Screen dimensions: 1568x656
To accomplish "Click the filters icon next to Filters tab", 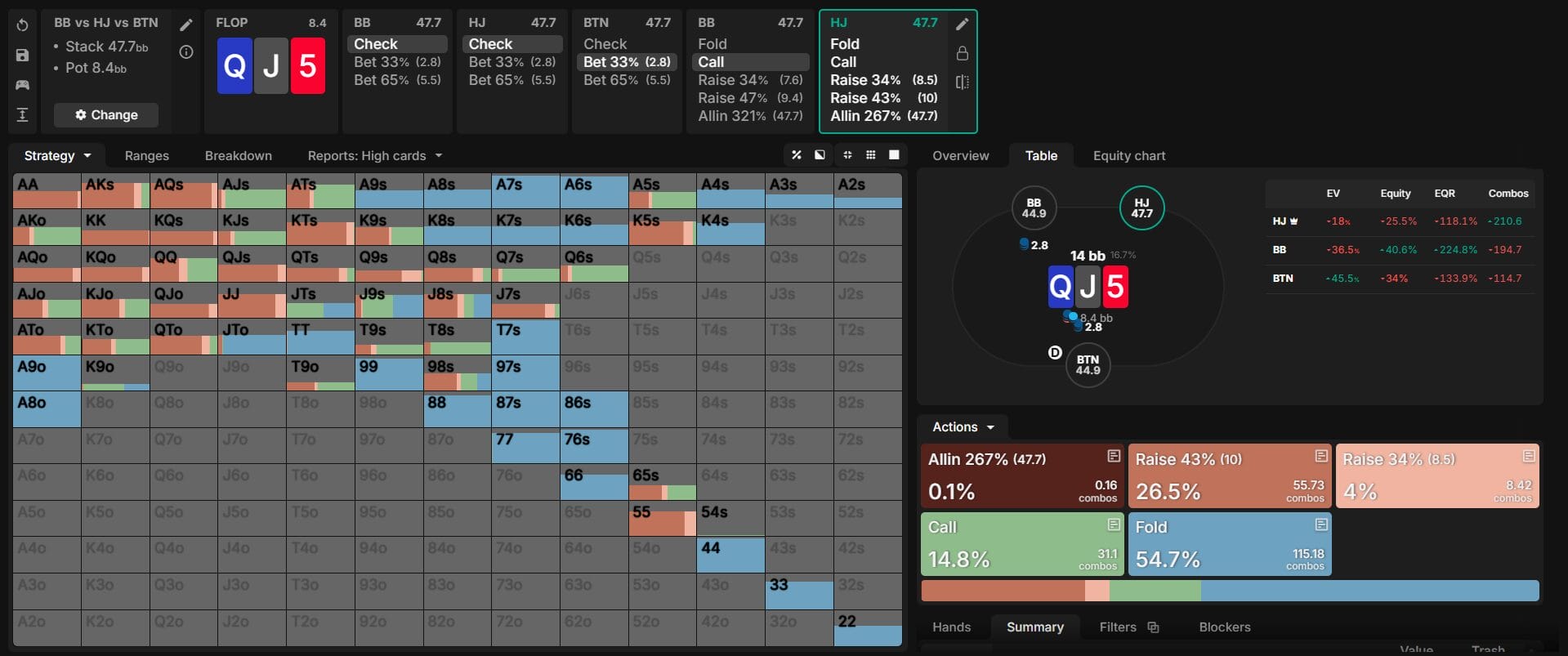I will (1153, 627).
